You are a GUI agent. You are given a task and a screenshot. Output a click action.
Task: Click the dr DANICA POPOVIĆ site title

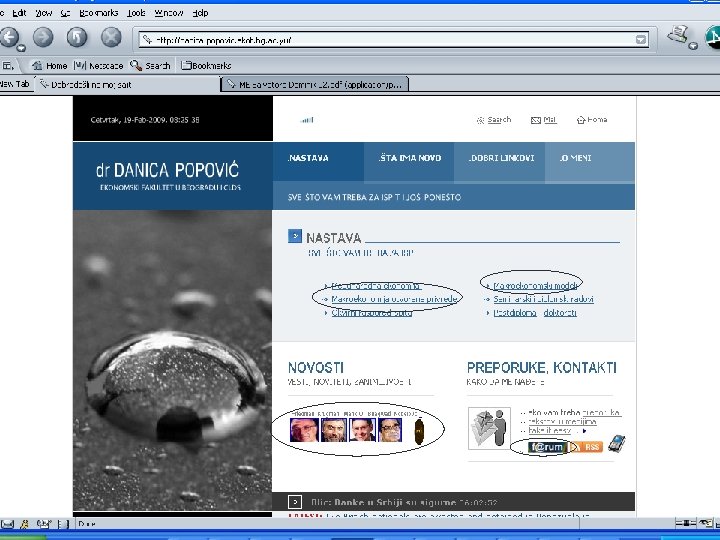tap(168, 170)
